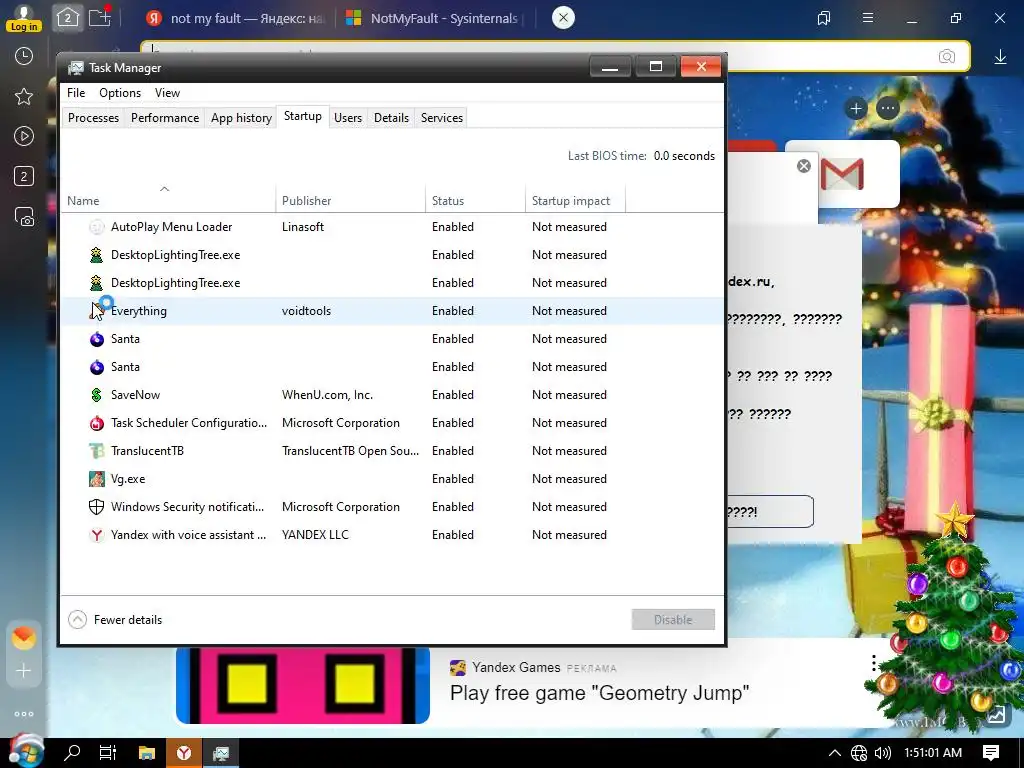The image size is (1024, 768).
Task: Click the plus icon in browser sidebar
Action: tap(24, 671)
